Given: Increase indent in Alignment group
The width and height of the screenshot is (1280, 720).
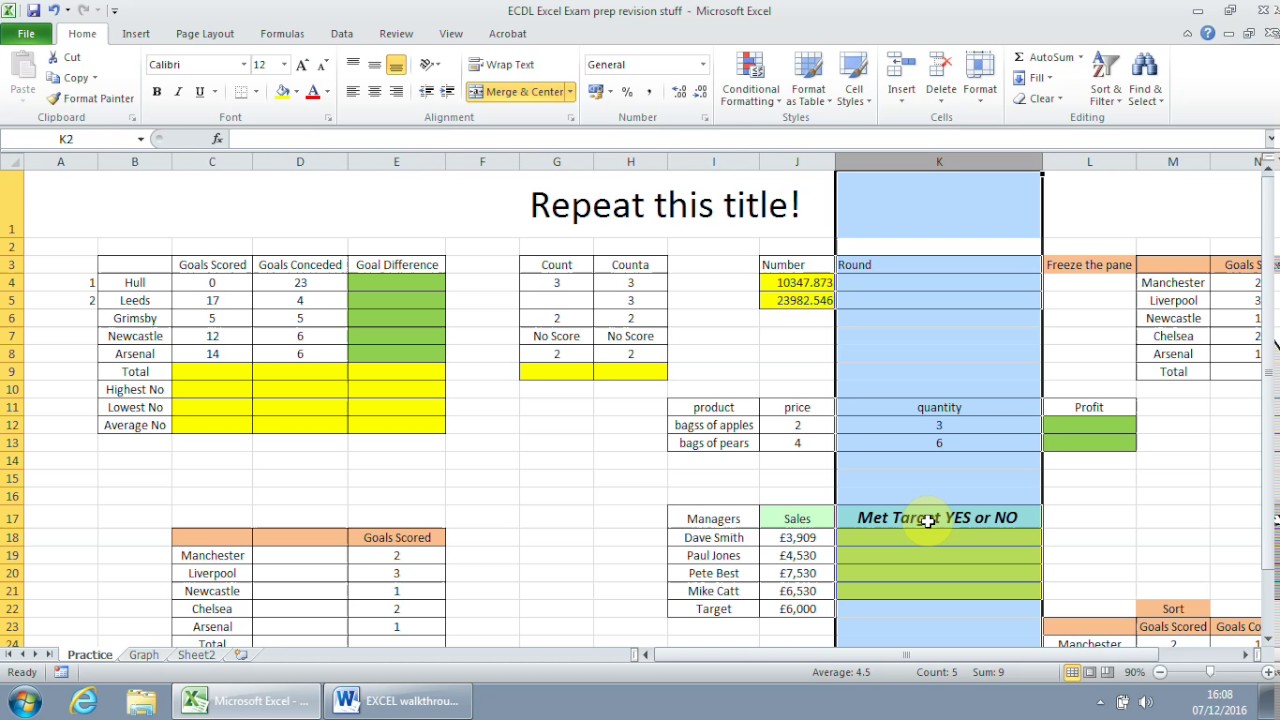Looking at the screenshot, I should click(447, 91).
